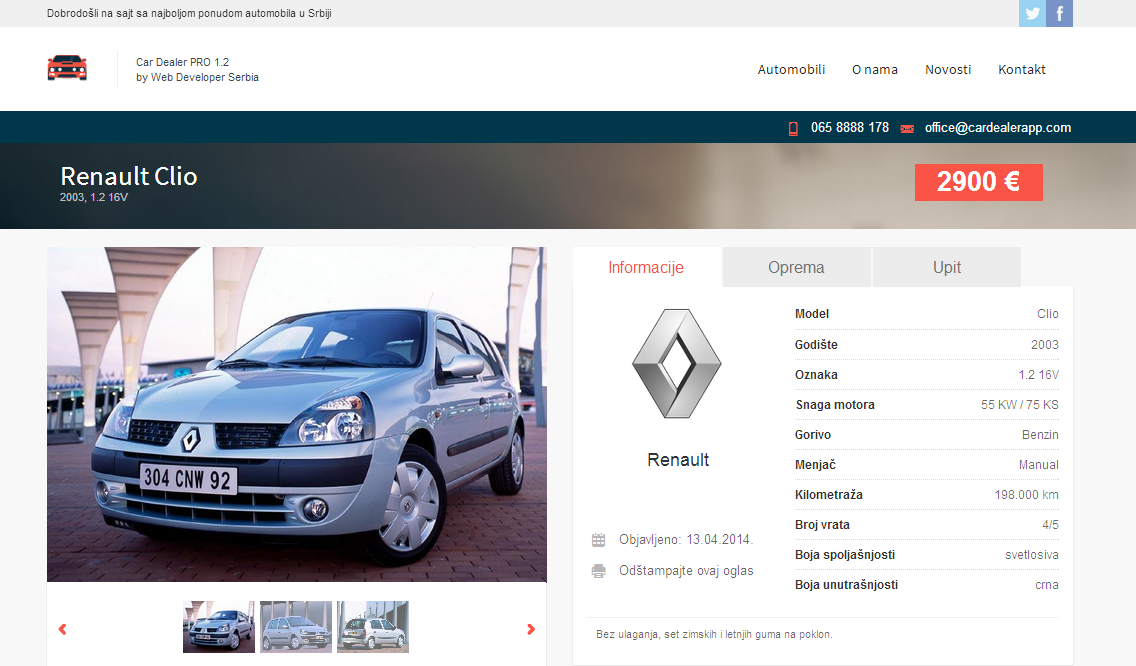Open the Facebook social link
The image size is (1136, 666).
(x=1059, y=13)
